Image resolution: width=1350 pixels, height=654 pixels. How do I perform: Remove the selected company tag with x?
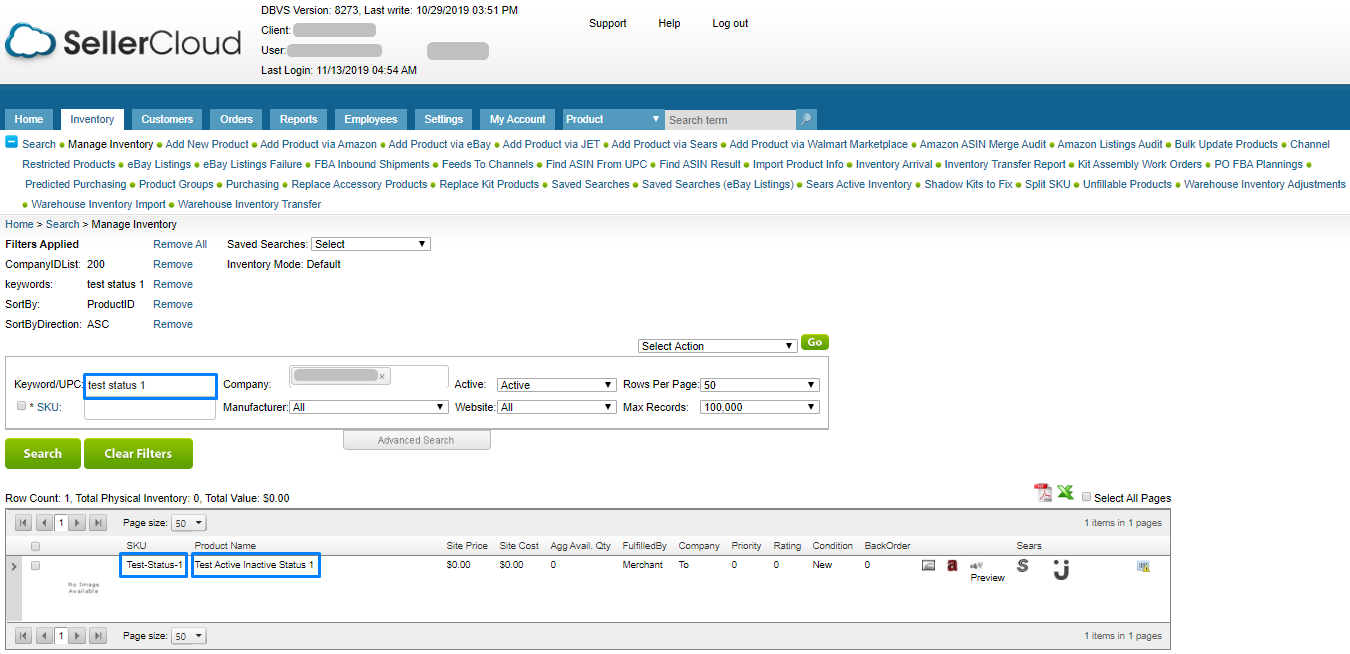(382, 376)
